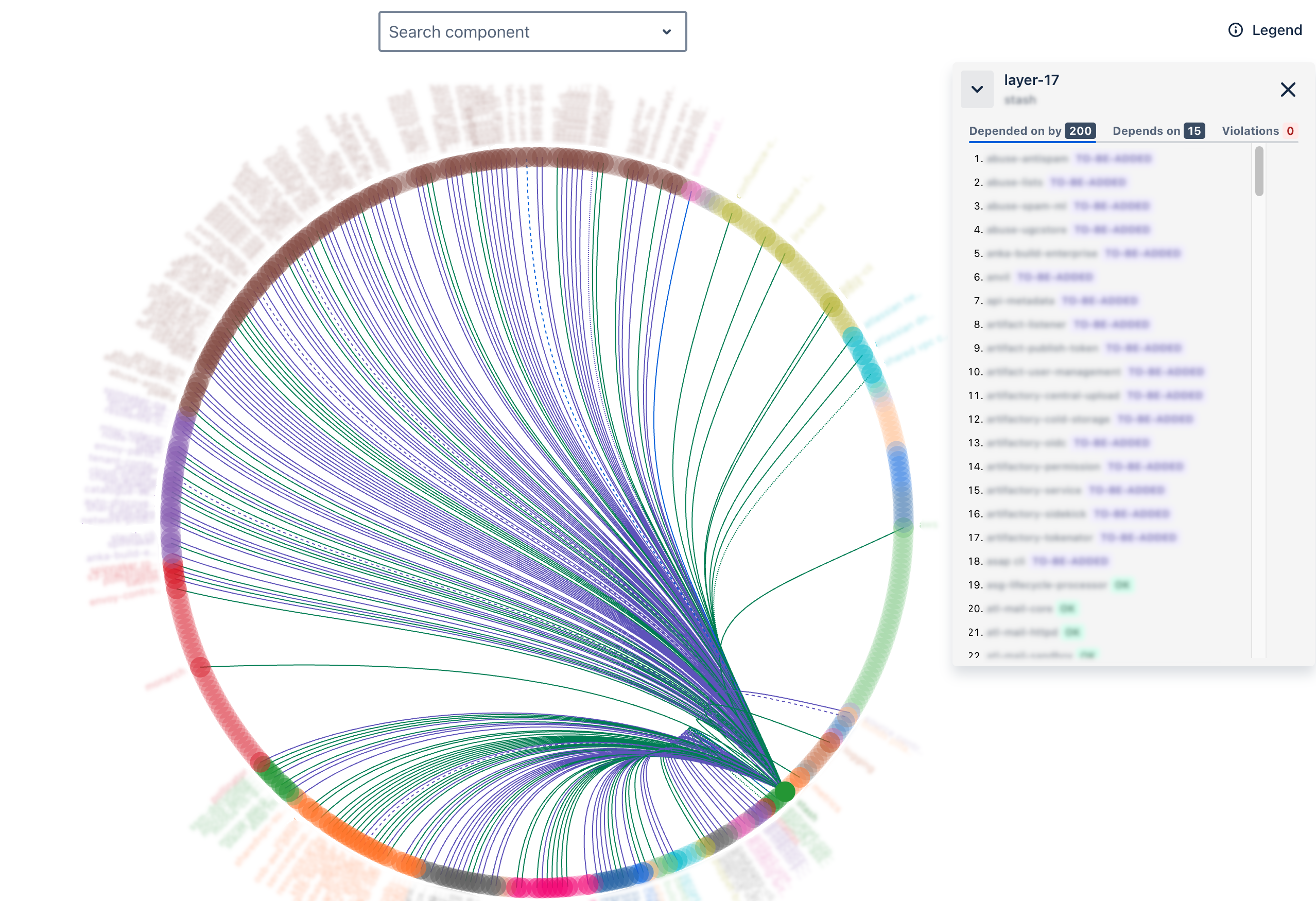Collapse the layer-17 panel with the chevron
Image resolution: width=1316 pixels, height=901 pixels.
pos(977,90)
